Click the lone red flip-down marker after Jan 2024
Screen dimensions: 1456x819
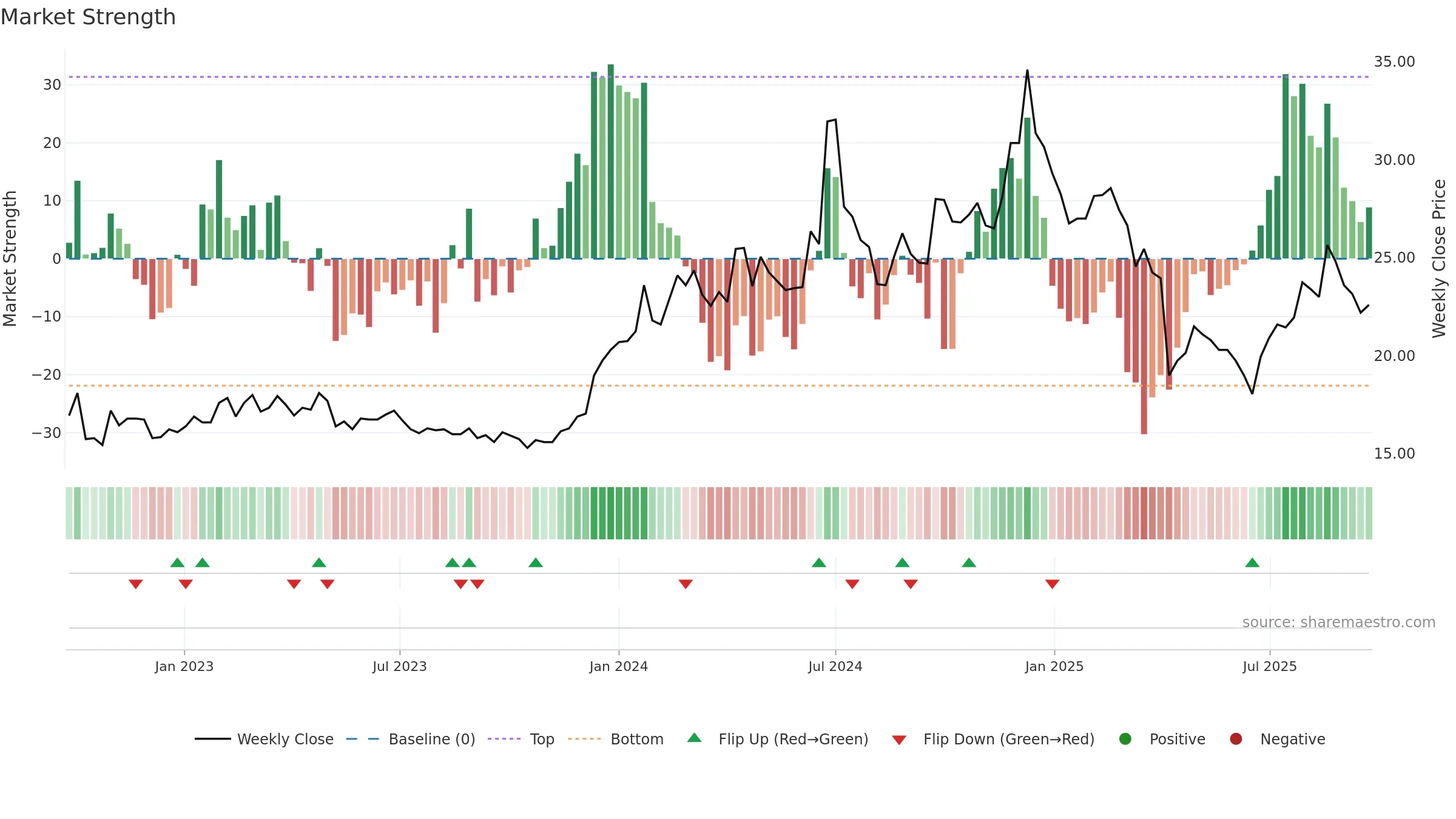click(686, 584)
